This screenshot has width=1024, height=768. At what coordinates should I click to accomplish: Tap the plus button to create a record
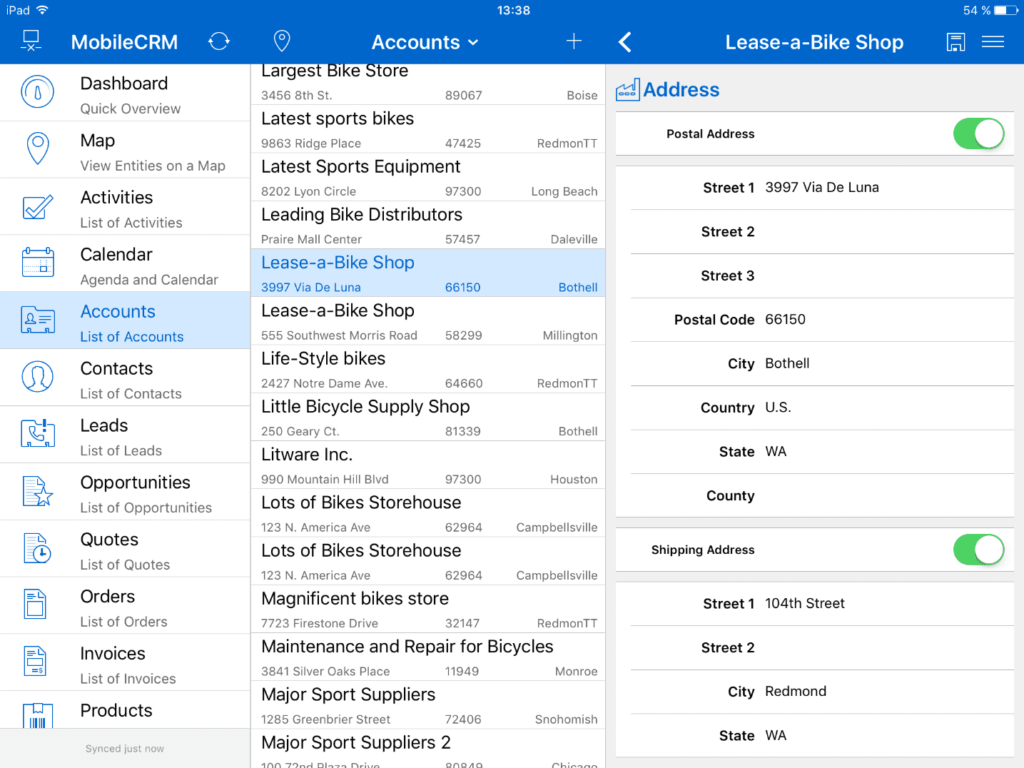pyautogui.click(x=573, y=42)
